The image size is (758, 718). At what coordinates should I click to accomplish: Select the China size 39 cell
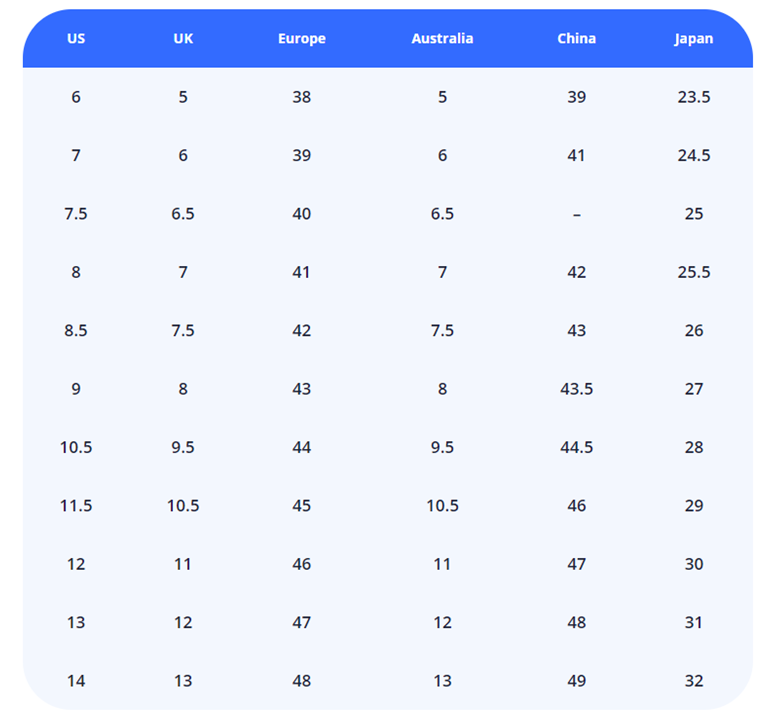click(577, 97)
